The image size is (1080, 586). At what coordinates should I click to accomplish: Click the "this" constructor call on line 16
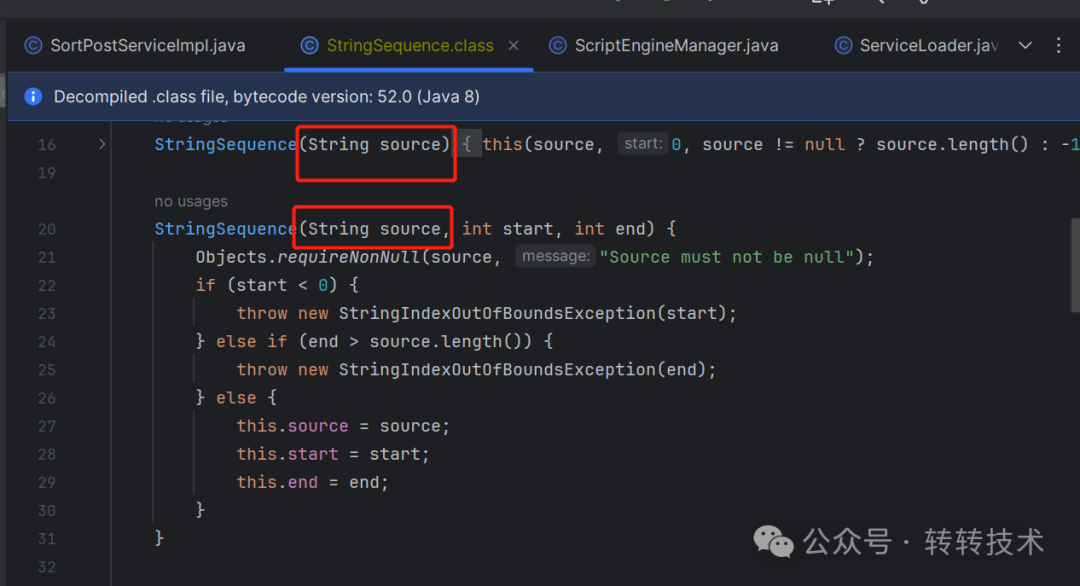502,145
